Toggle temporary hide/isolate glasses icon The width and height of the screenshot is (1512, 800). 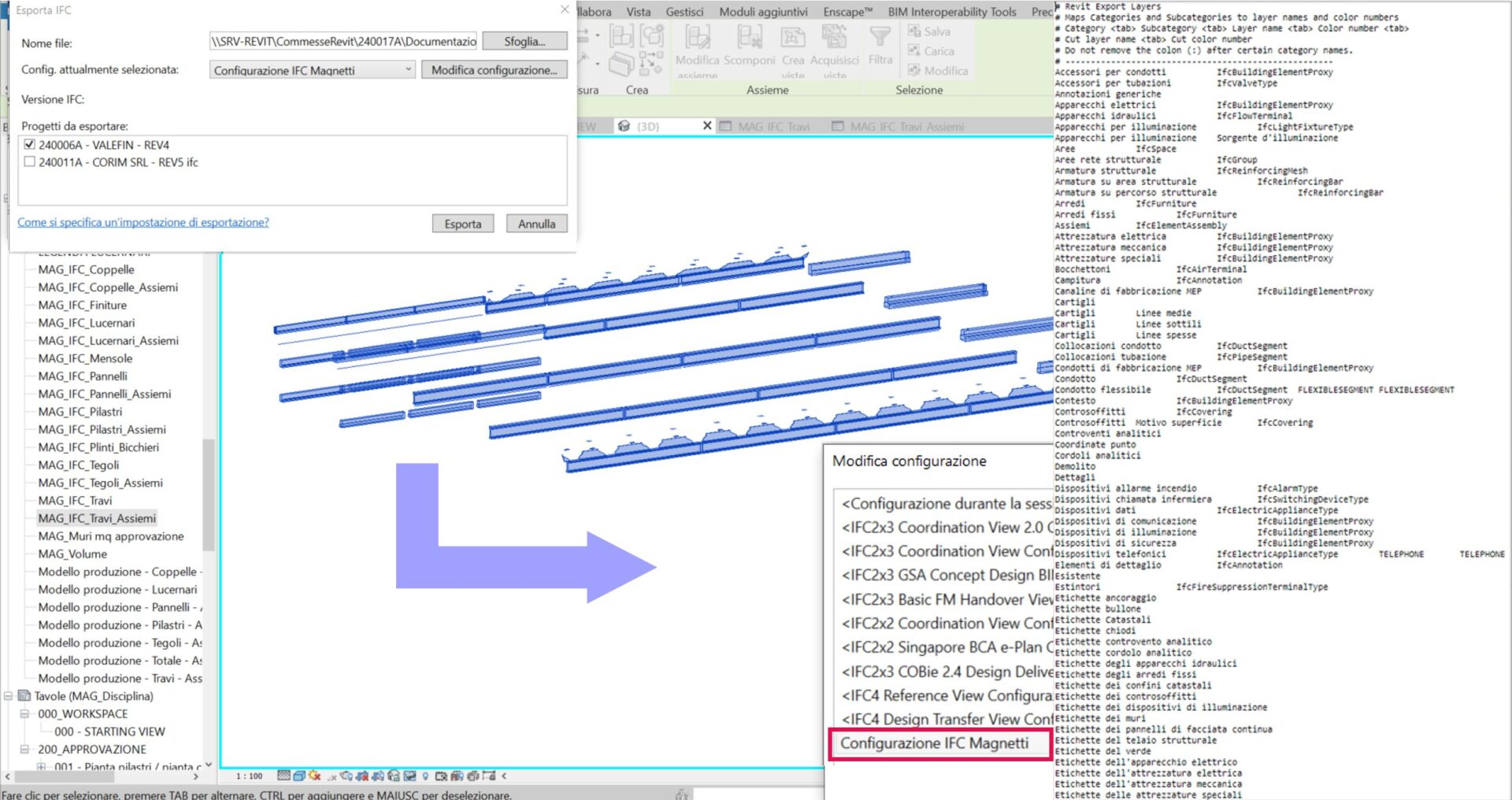coord(395,777)
